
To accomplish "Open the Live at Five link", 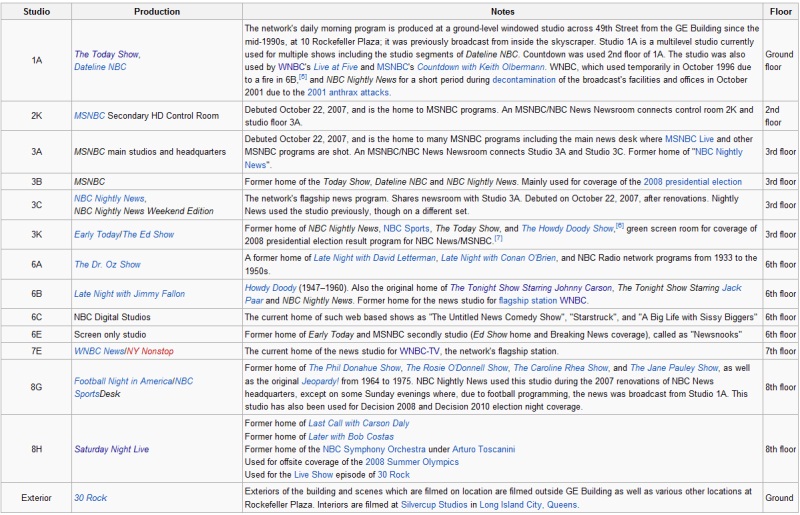I will coord(335,67).
